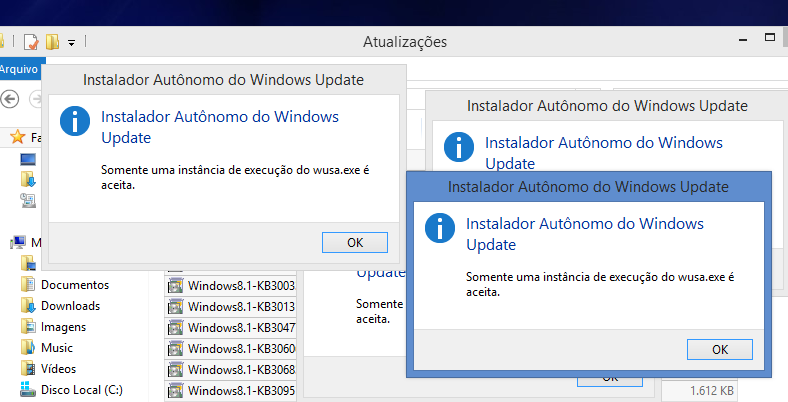
Task: Click the blue title bar of the front dialog
Action: [588, 186]
